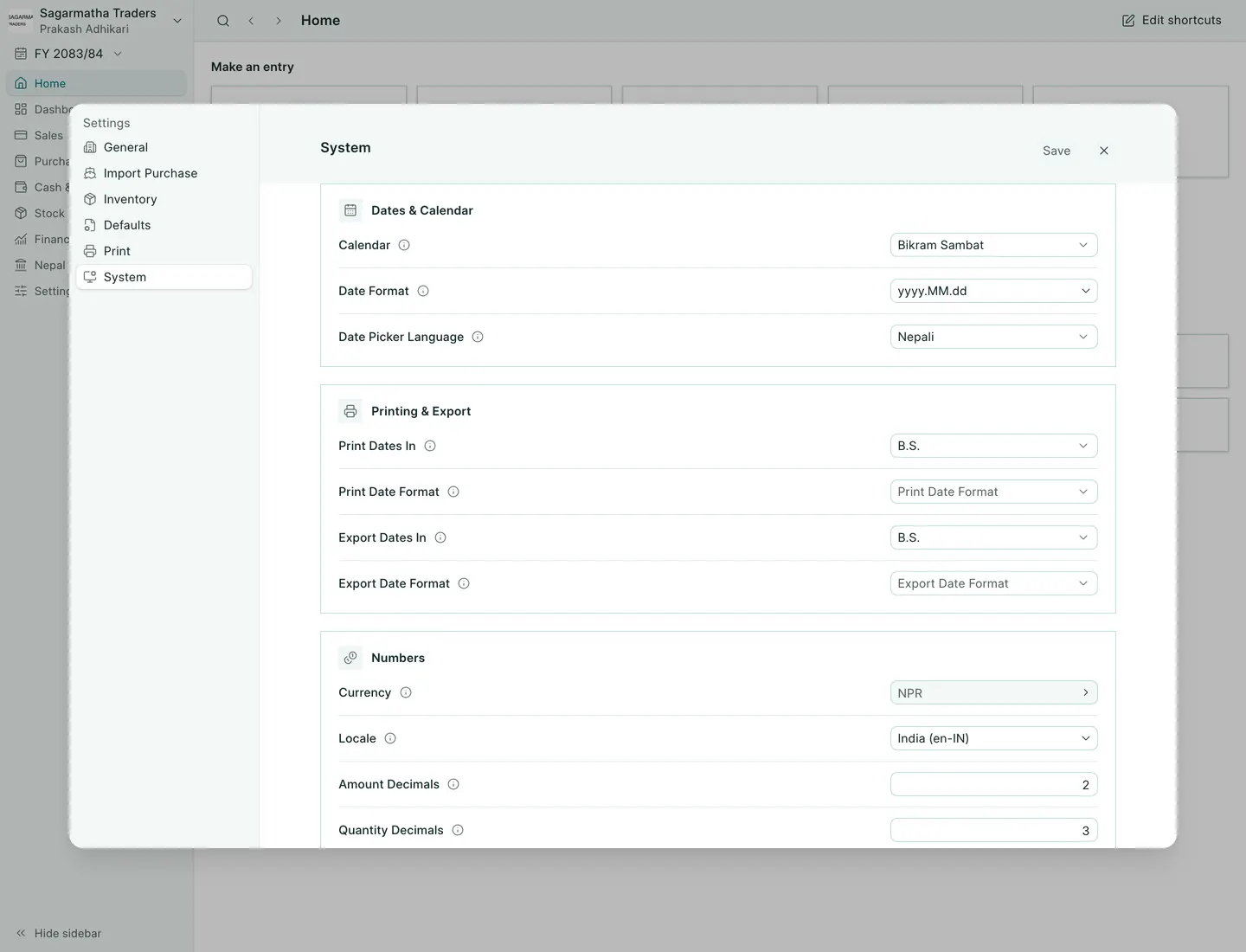Click the FY 2083/84 calendar icon
This screenshot has height=952, width=1246.
pos(21,54)
